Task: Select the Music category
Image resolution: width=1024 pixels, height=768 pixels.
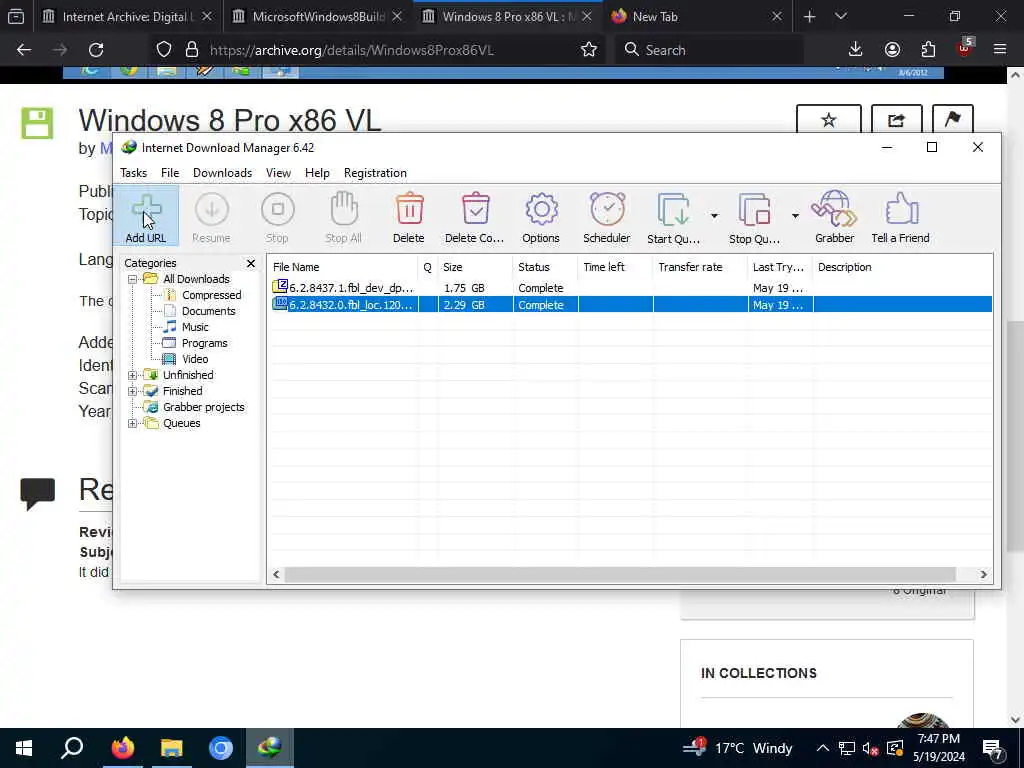Action: [x=195, y=327]
